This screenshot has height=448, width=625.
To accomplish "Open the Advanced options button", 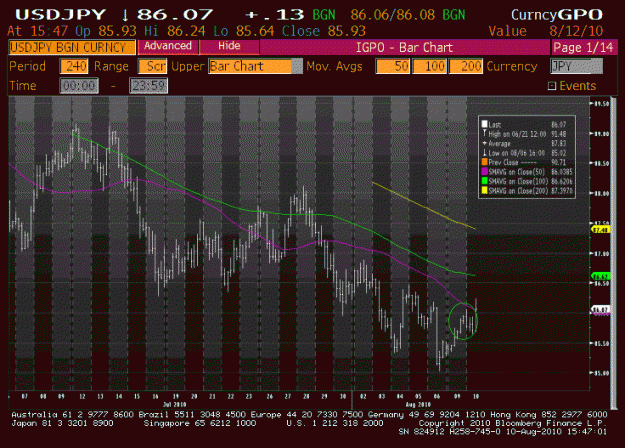I will point(168,47).
